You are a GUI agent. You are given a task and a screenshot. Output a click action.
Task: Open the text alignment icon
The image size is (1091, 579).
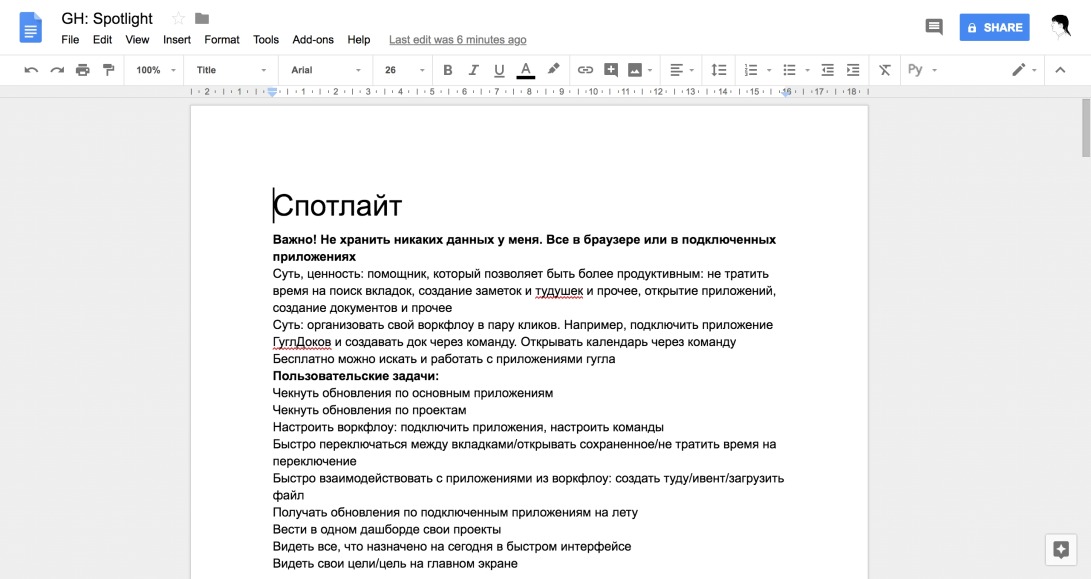676,70
